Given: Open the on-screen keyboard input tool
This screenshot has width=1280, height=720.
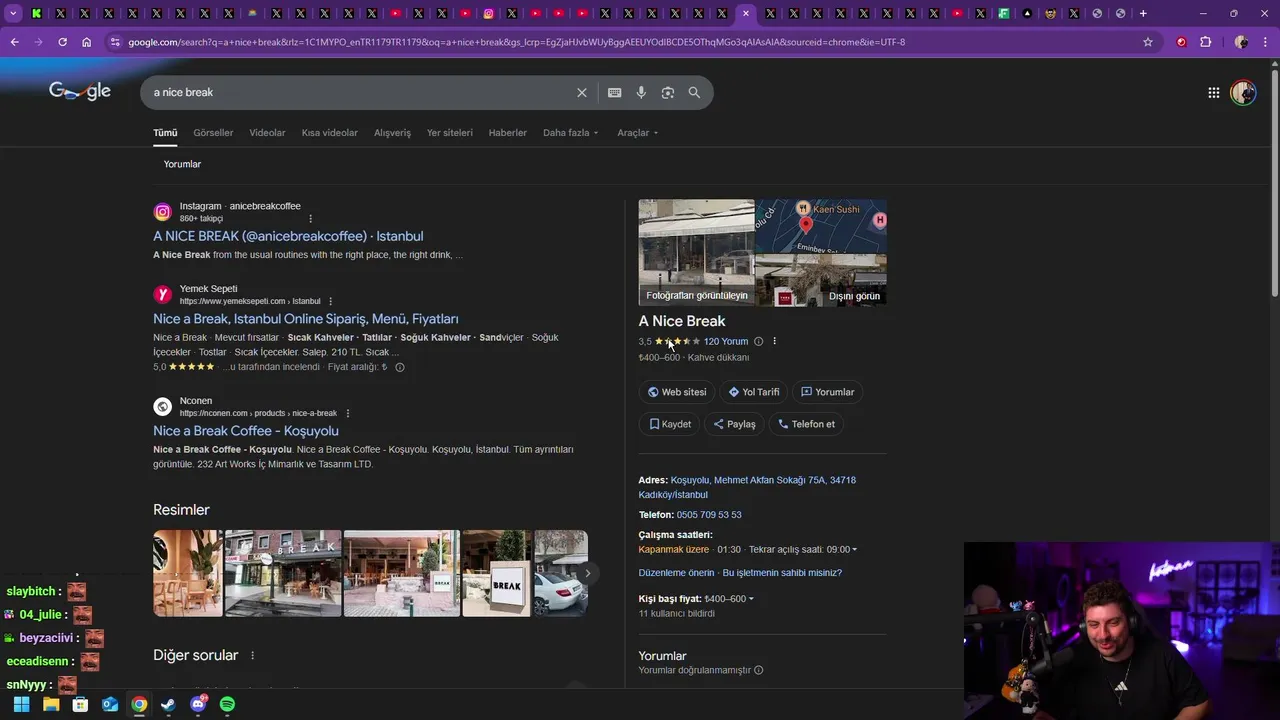Looking at the screenshot, I should [x=614, y=92].
